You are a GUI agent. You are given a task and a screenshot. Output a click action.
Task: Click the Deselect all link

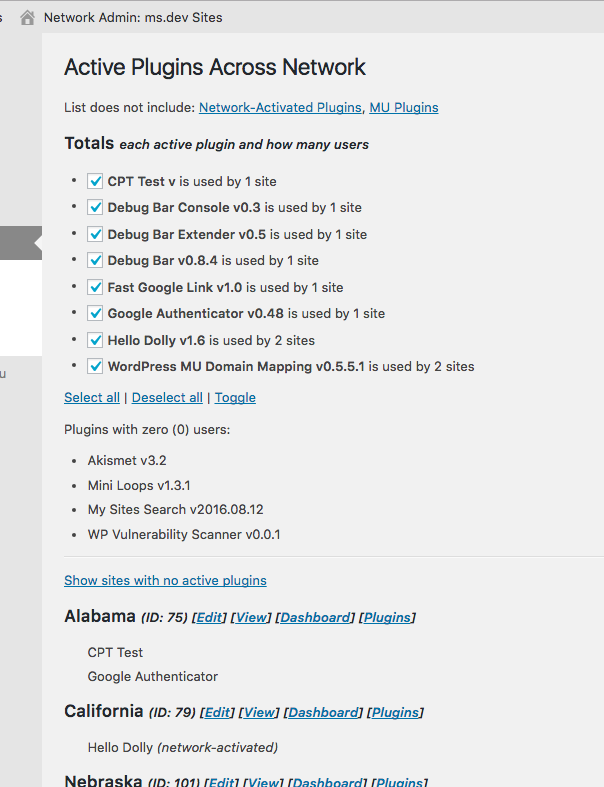click(167, 398)
